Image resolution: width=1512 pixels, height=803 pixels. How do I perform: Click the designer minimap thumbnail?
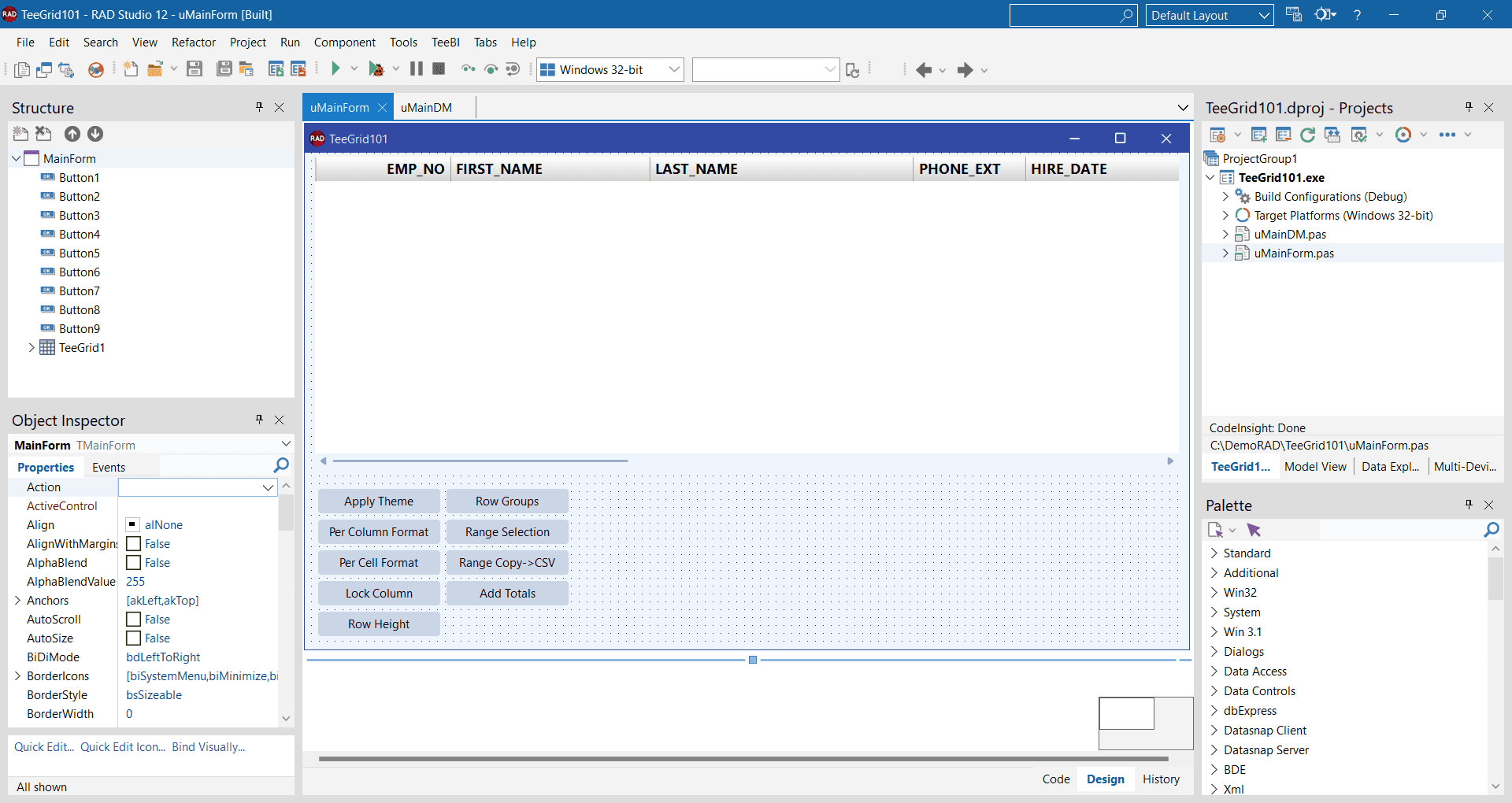coord(1146,723)
